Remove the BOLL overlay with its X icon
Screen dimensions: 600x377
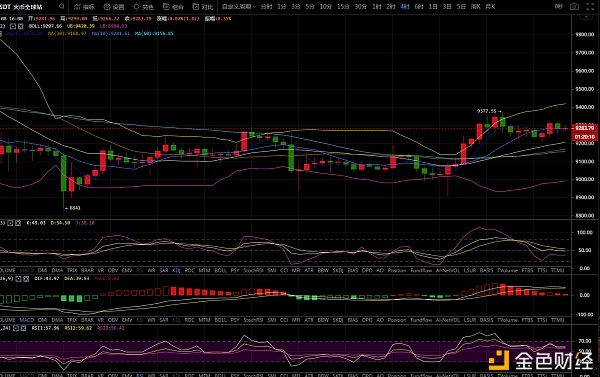click(21, 26)
